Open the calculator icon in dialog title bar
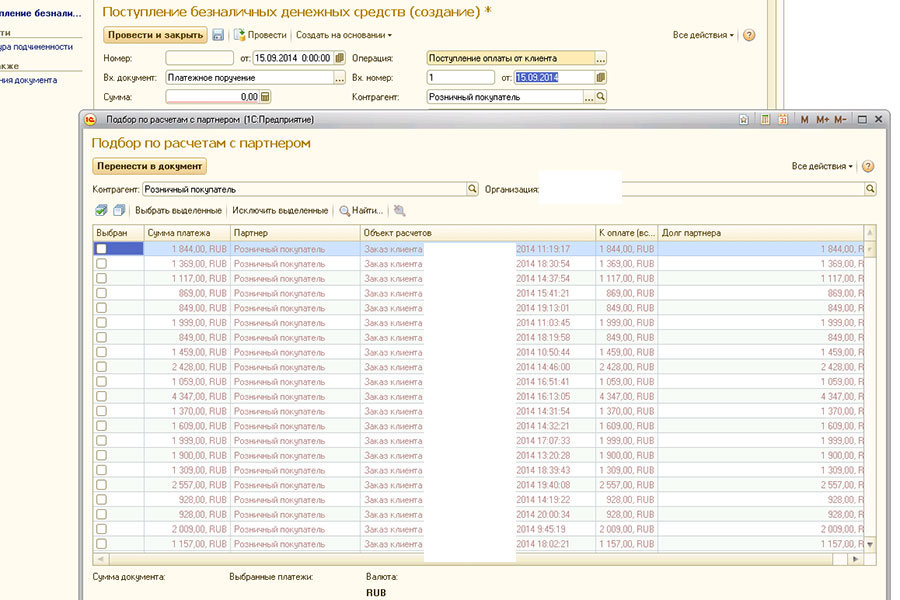 pos(765,120)
